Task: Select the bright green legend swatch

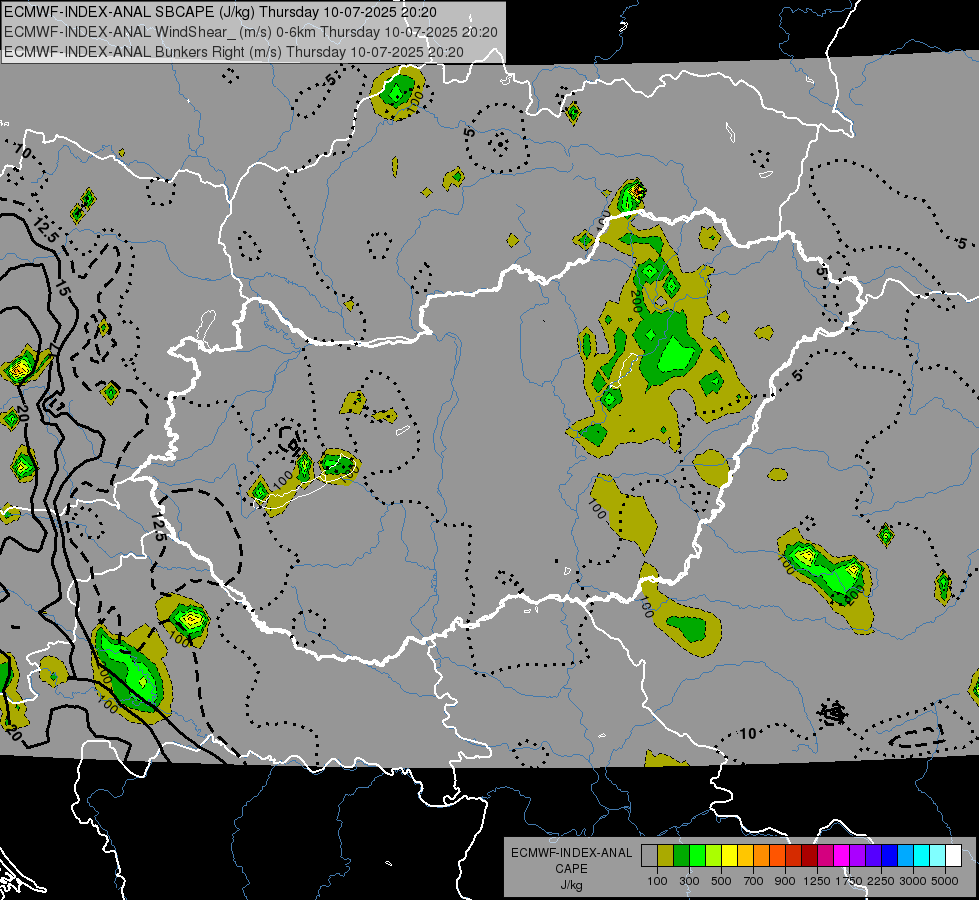Action: click(x=697, y=856)
